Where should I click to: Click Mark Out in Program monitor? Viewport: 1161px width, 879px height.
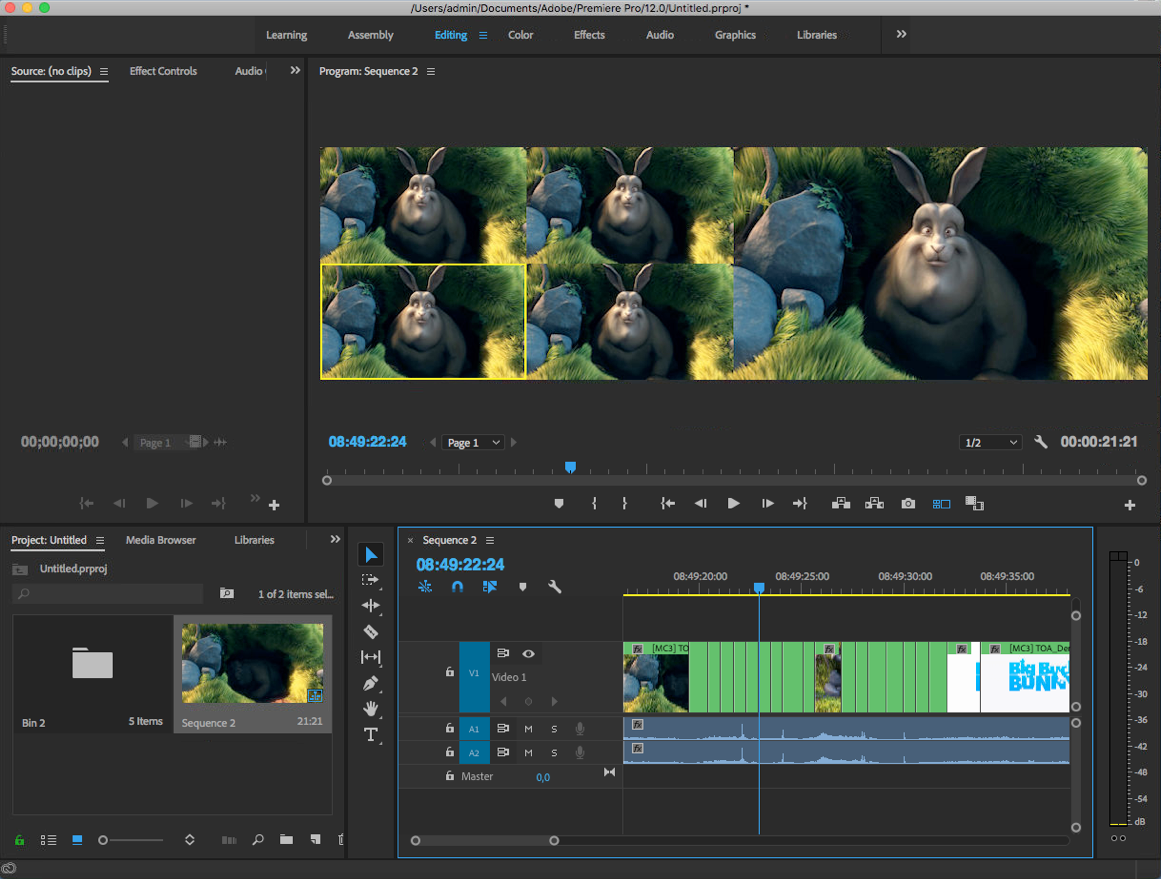[625, 504]
